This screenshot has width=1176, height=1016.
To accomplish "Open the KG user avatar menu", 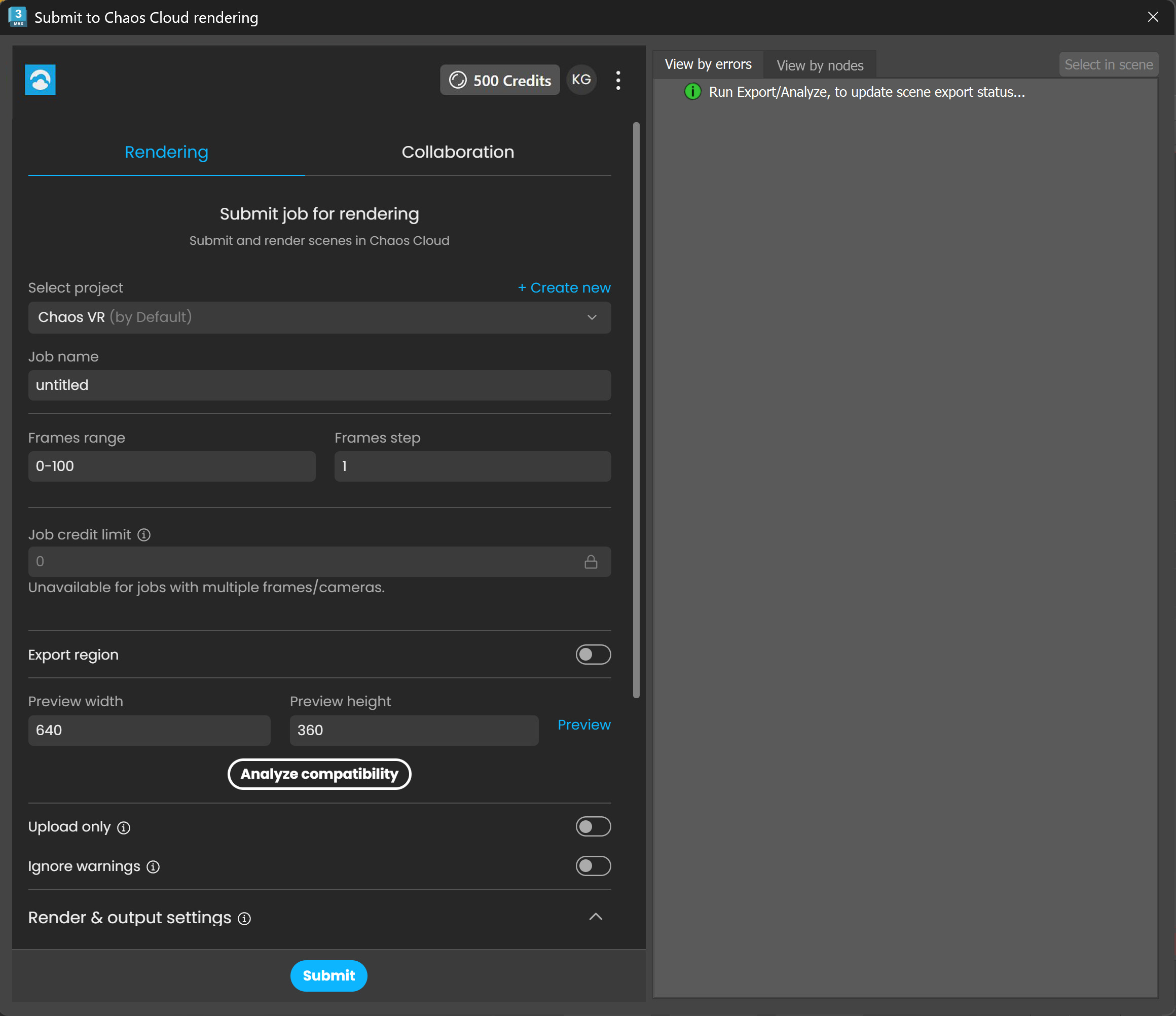I will point(581,80).
